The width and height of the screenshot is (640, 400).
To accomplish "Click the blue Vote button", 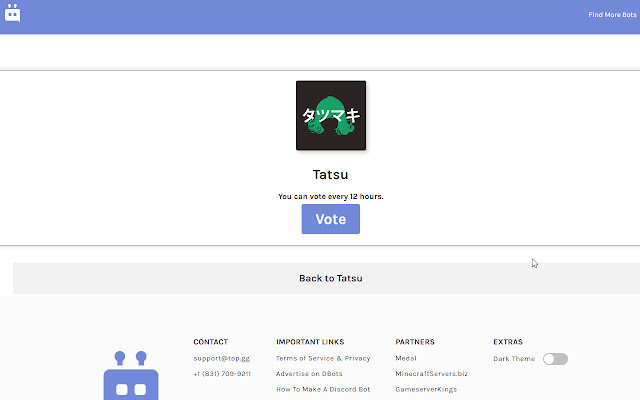I will [x=331, y=219].
